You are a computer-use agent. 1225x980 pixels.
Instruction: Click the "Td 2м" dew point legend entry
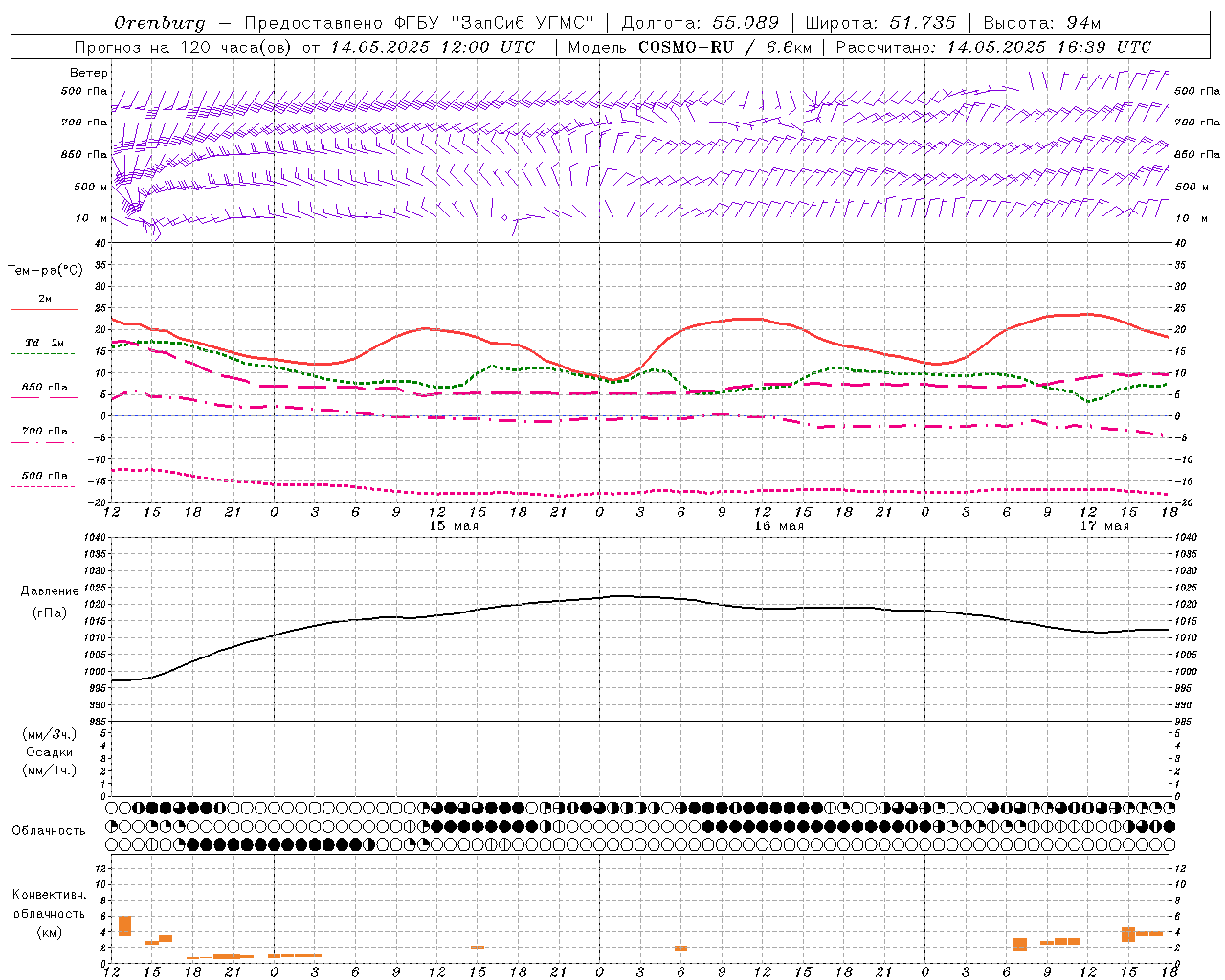[x=45, y=343]
